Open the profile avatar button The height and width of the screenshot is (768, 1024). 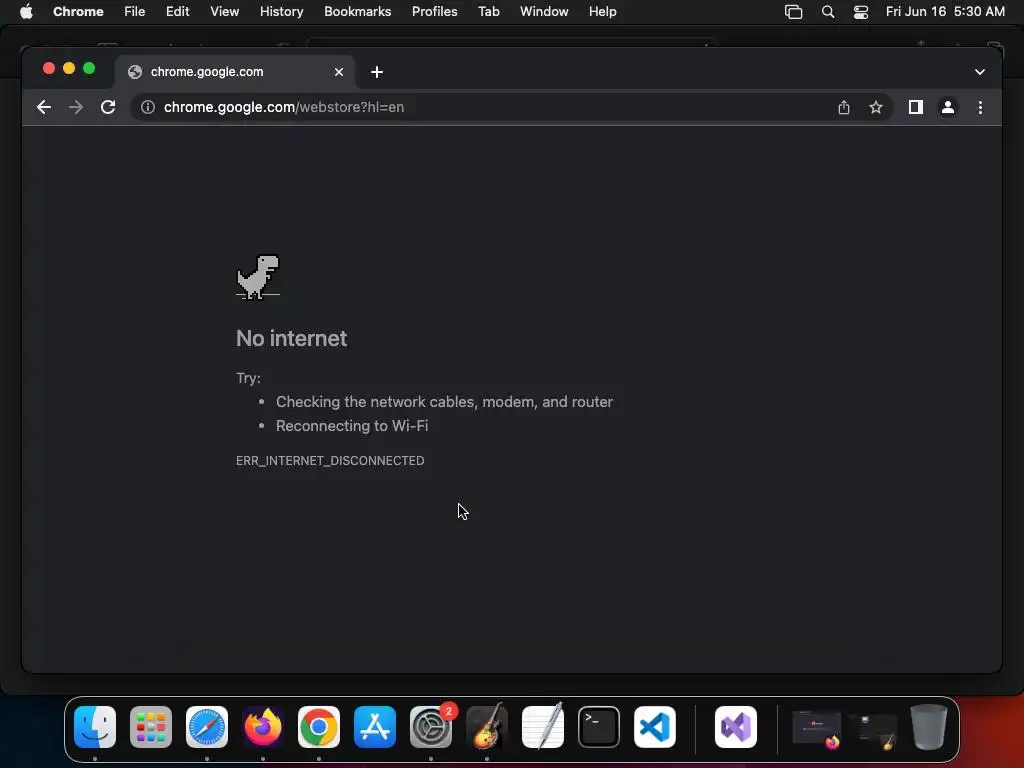948,107
